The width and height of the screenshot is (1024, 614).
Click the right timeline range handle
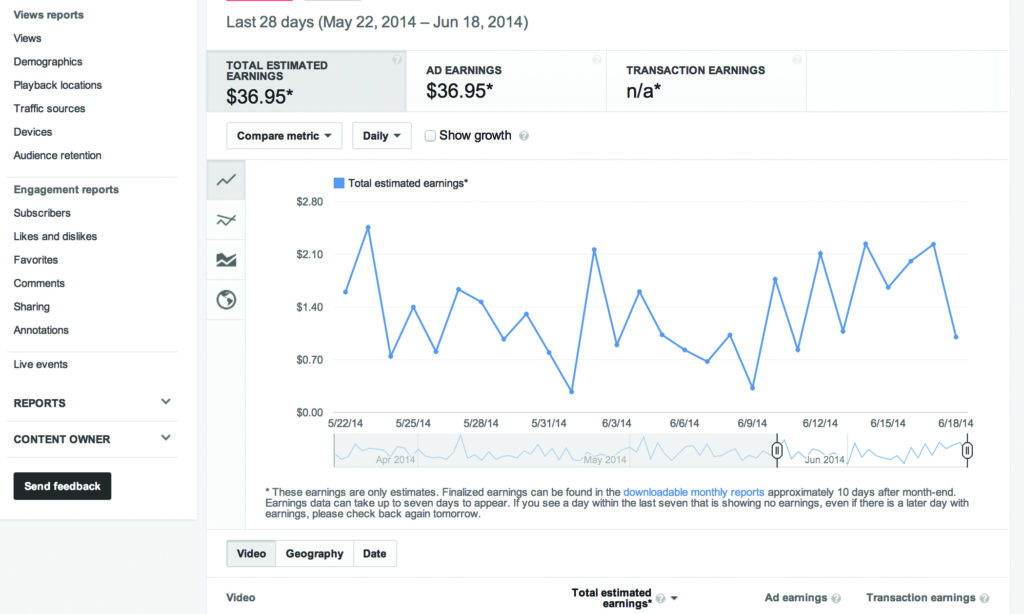point(966,450)
